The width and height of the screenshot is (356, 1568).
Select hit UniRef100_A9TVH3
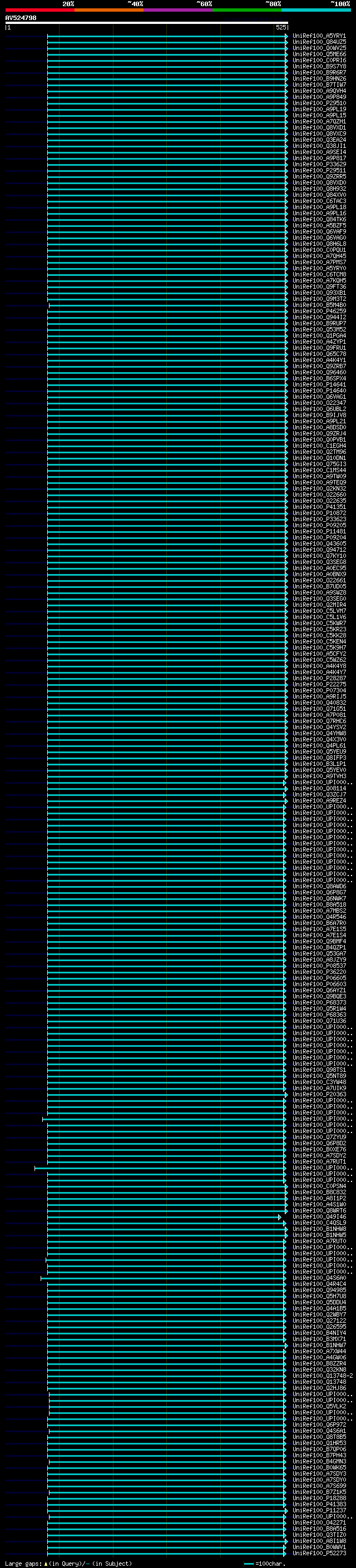(x=319, y=776)
